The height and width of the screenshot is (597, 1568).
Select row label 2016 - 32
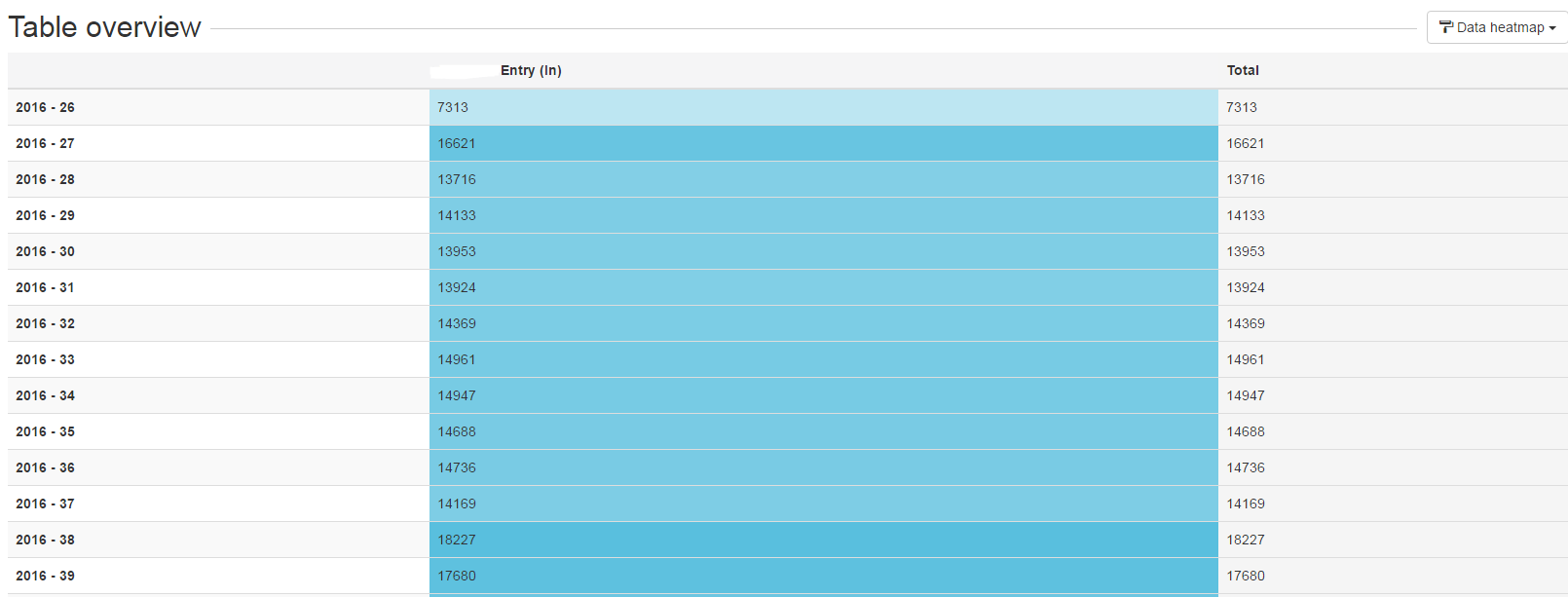[x=45, y=323]
